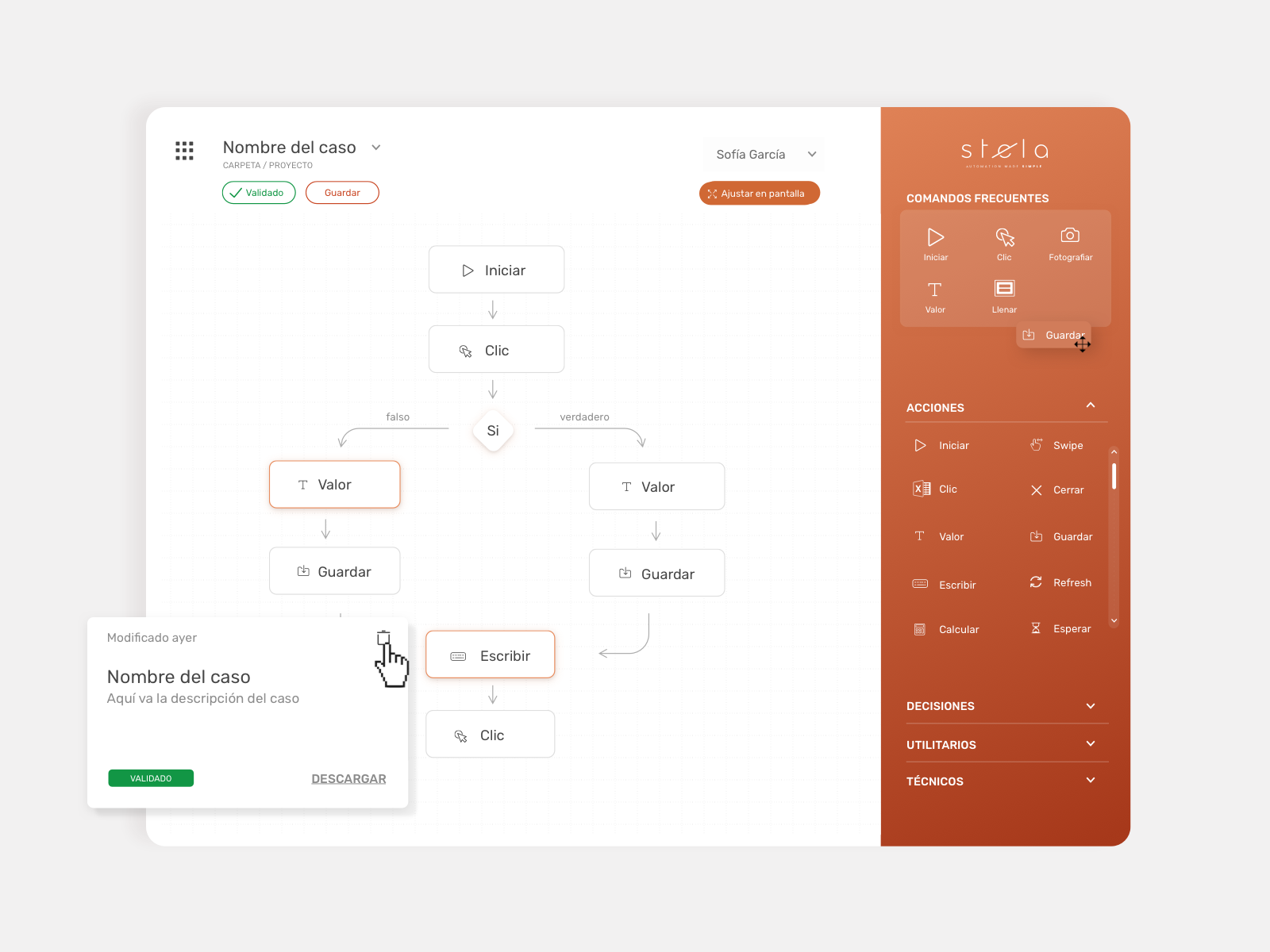This screenshot has height=952, width=1270.
Task: Choose Esperar in the Acciones list
Action: 1060,629
